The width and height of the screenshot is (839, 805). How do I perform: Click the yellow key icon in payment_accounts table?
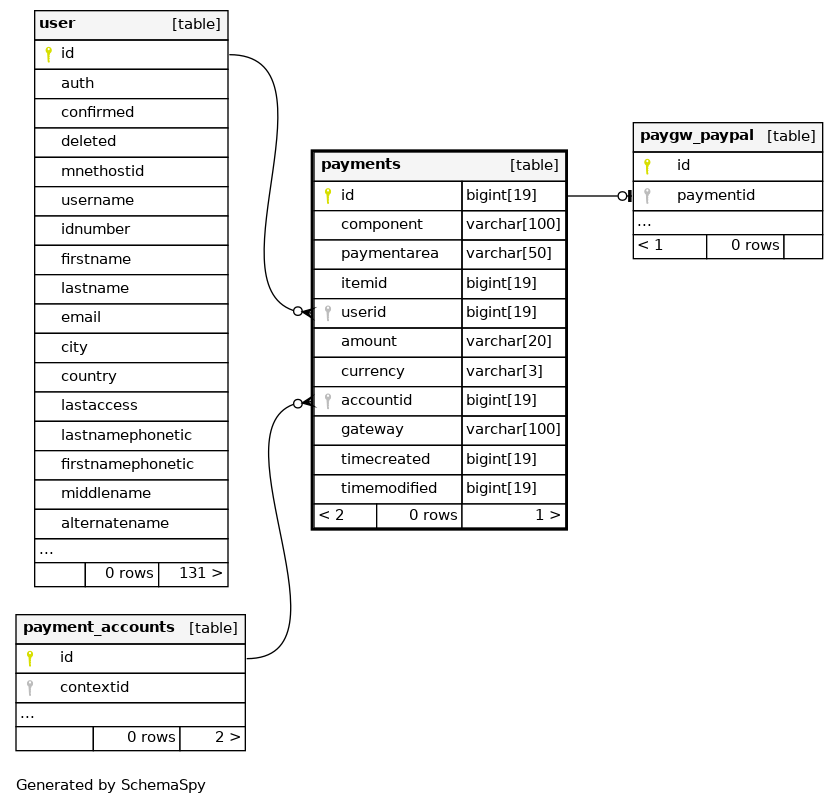[x=30, y=658]
